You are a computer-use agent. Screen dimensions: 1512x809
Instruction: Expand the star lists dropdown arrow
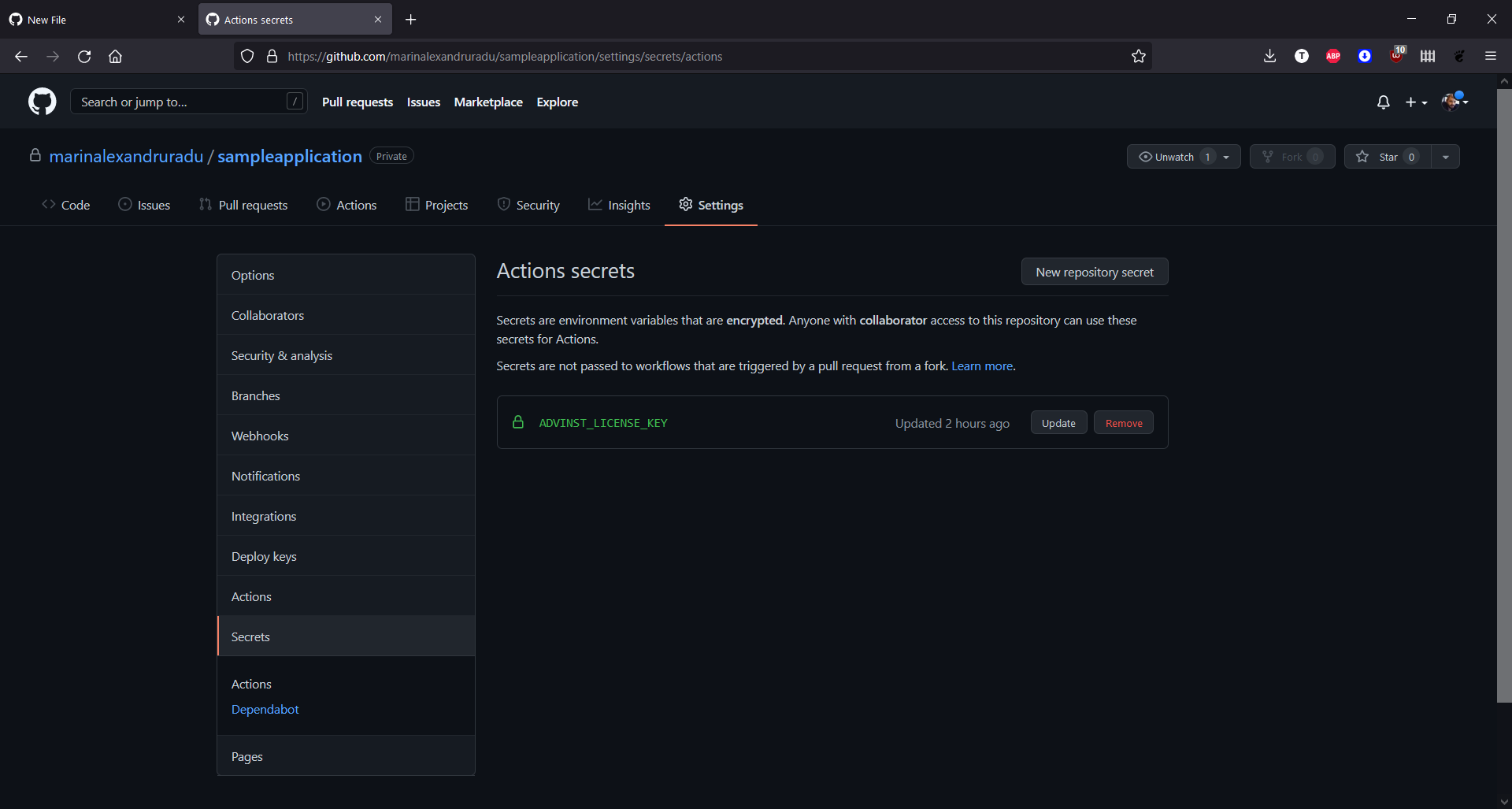(1446, 157)
